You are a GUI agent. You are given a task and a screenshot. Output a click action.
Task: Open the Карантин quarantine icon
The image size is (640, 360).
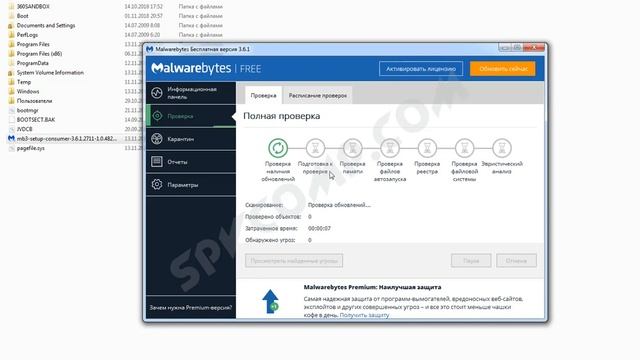(157, 139)
